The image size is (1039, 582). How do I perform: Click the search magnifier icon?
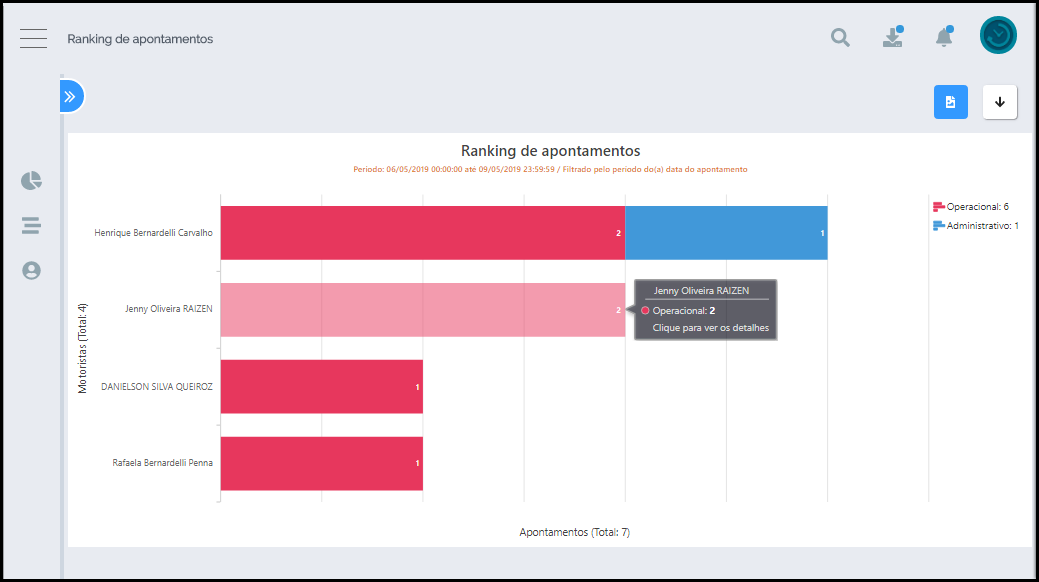click(840, 38)
